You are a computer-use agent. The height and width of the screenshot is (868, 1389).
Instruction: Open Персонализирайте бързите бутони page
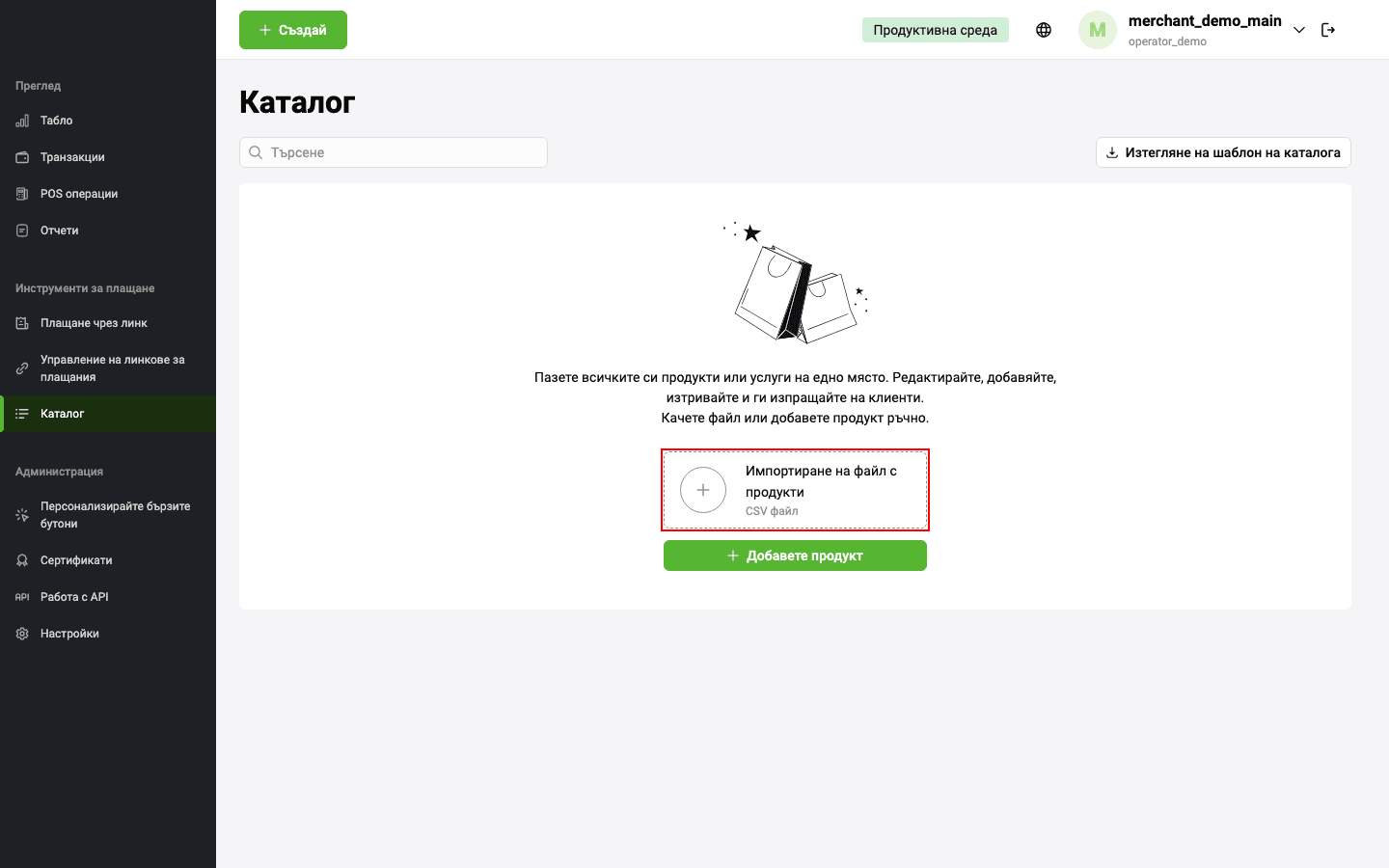tap(108, 515)
